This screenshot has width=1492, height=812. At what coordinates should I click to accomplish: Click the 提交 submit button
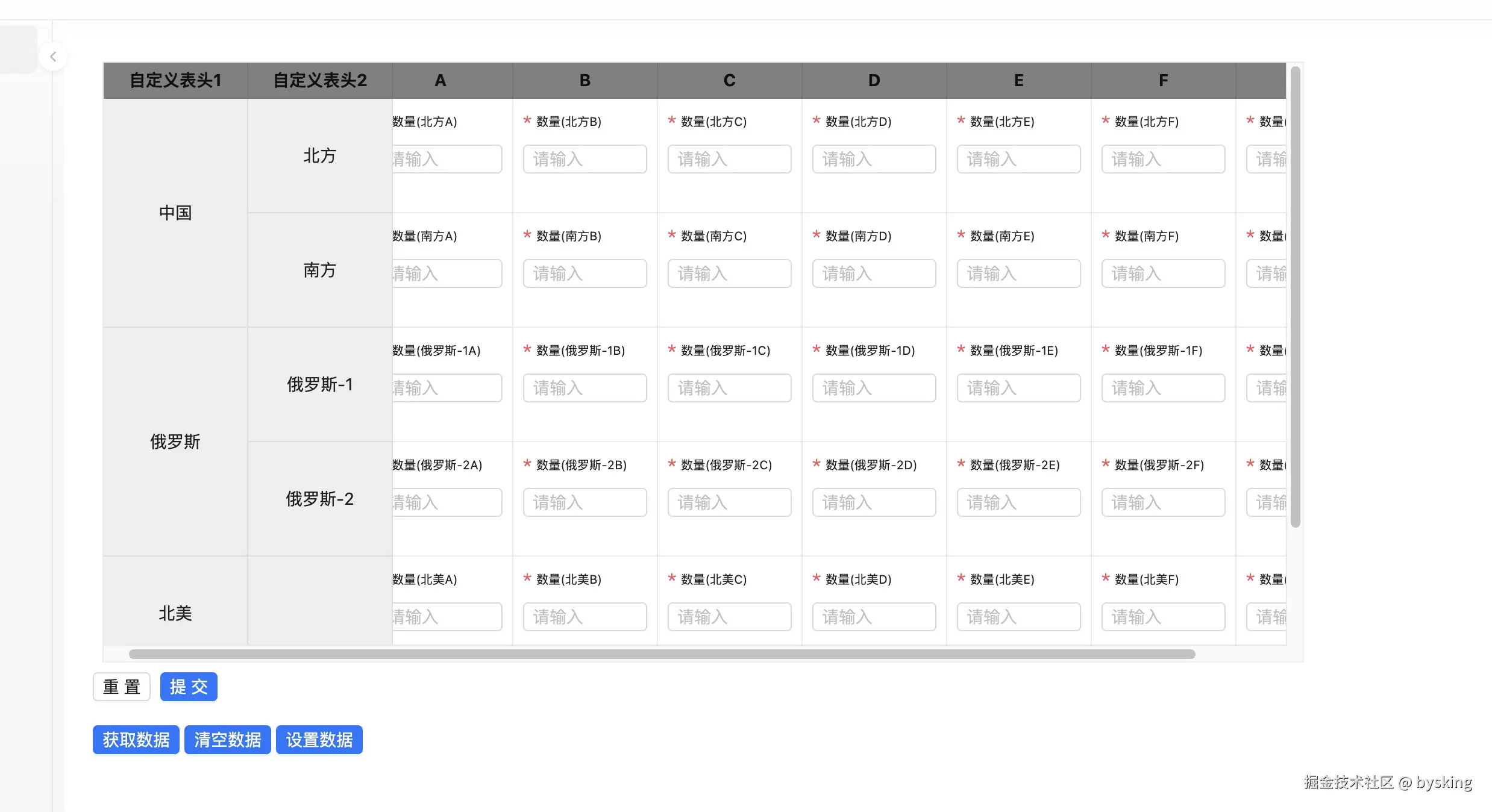coord(189,687)
